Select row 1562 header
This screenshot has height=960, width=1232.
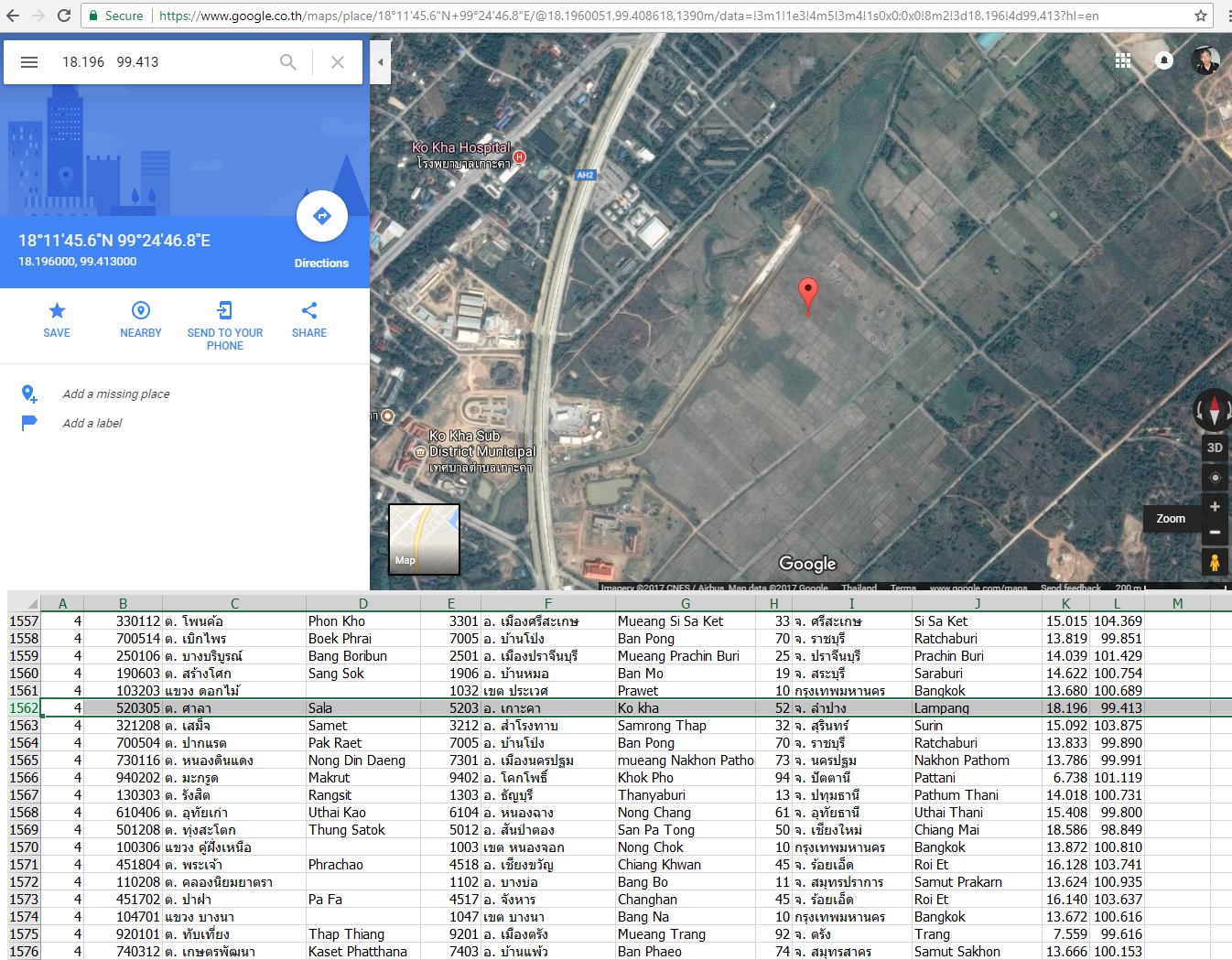tap(24, 708)
